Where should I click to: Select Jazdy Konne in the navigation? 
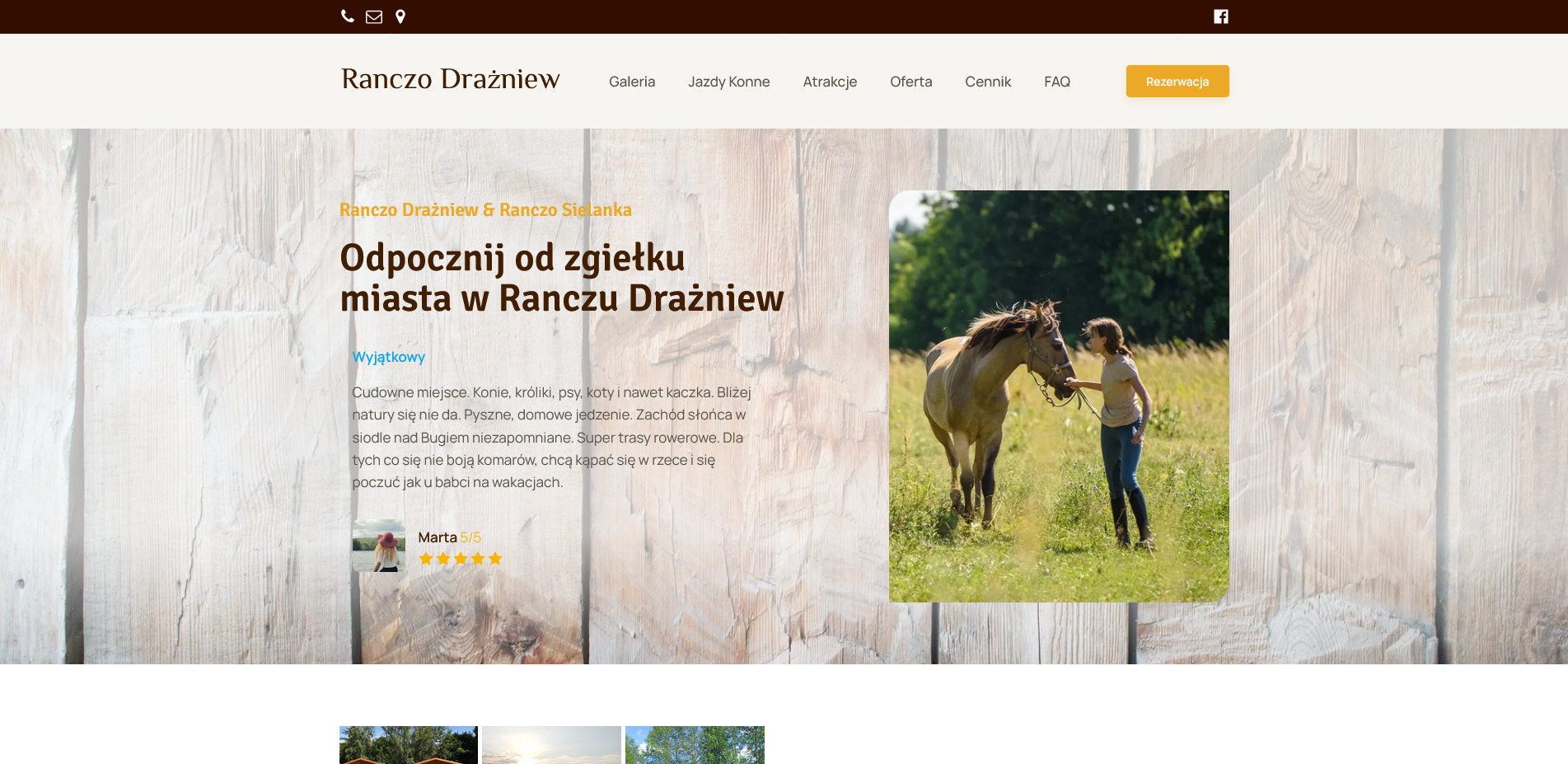coord(728,82)
